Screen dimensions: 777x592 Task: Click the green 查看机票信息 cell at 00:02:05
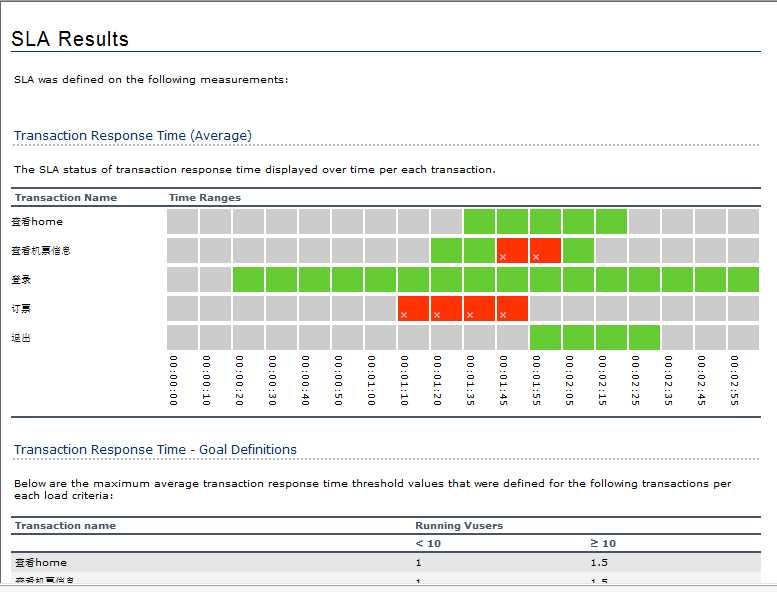[578, 251]
